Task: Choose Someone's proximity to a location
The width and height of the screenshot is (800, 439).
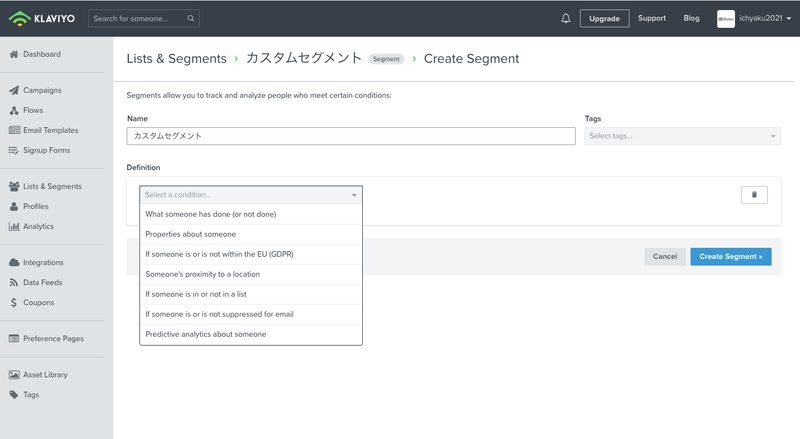Action: [x=251, y=274]
